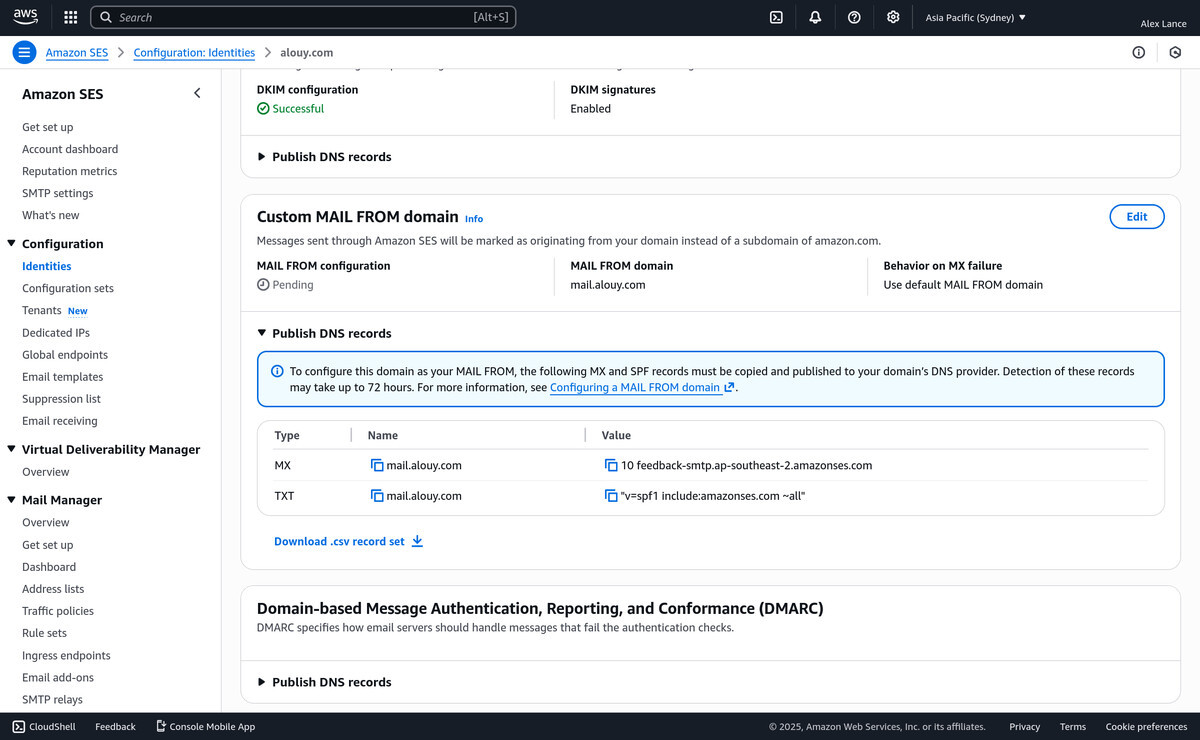
Task: Open the Asia Pacific (Sydney) region dropdown
Action: [x=975, y=18]
